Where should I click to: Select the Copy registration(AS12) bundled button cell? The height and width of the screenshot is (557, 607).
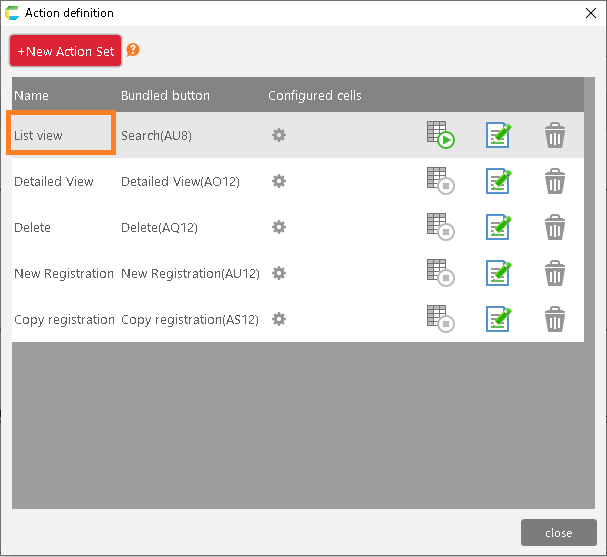pyautogui.click(x=190, y=319)
